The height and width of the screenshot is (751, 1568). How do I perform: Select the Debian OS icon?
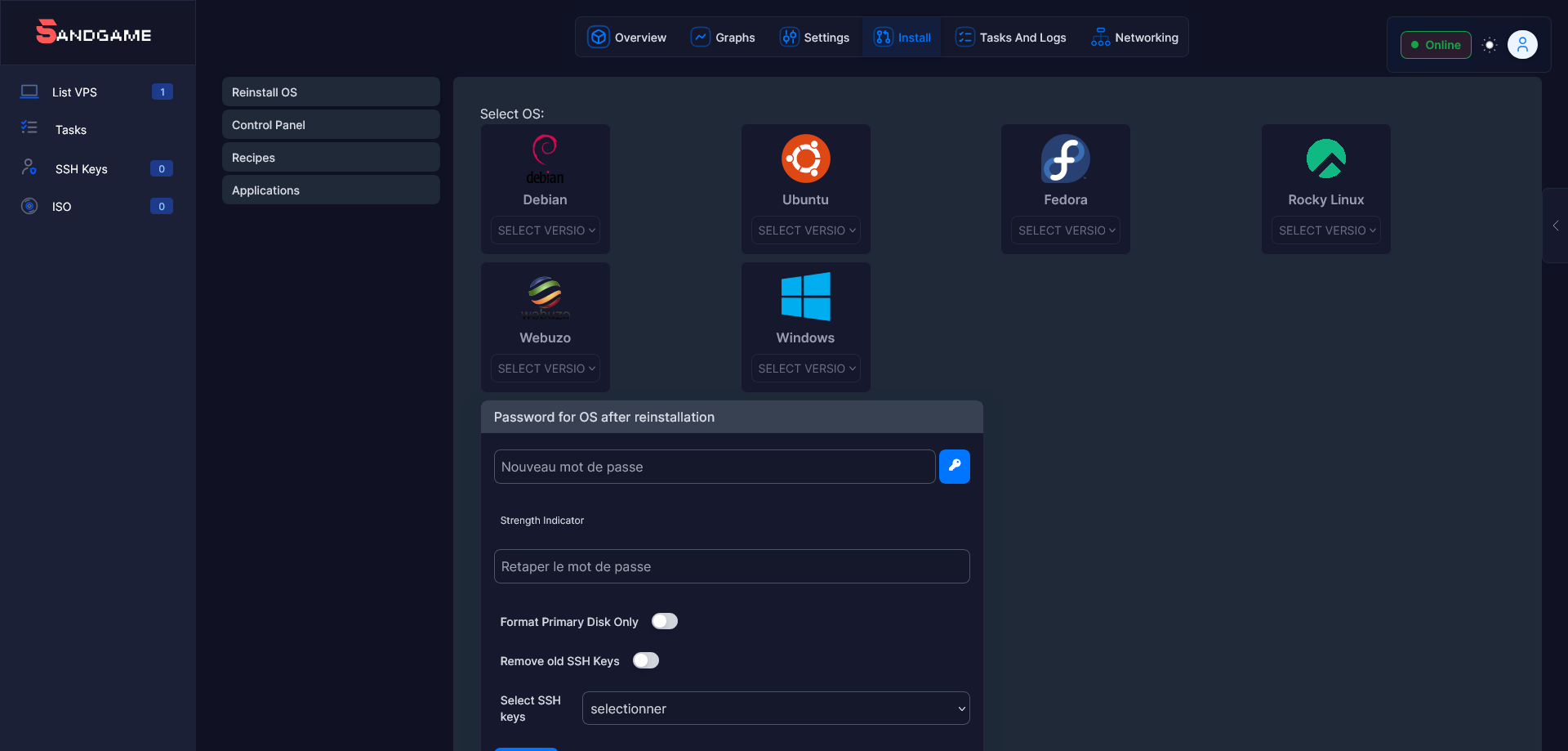545,159
